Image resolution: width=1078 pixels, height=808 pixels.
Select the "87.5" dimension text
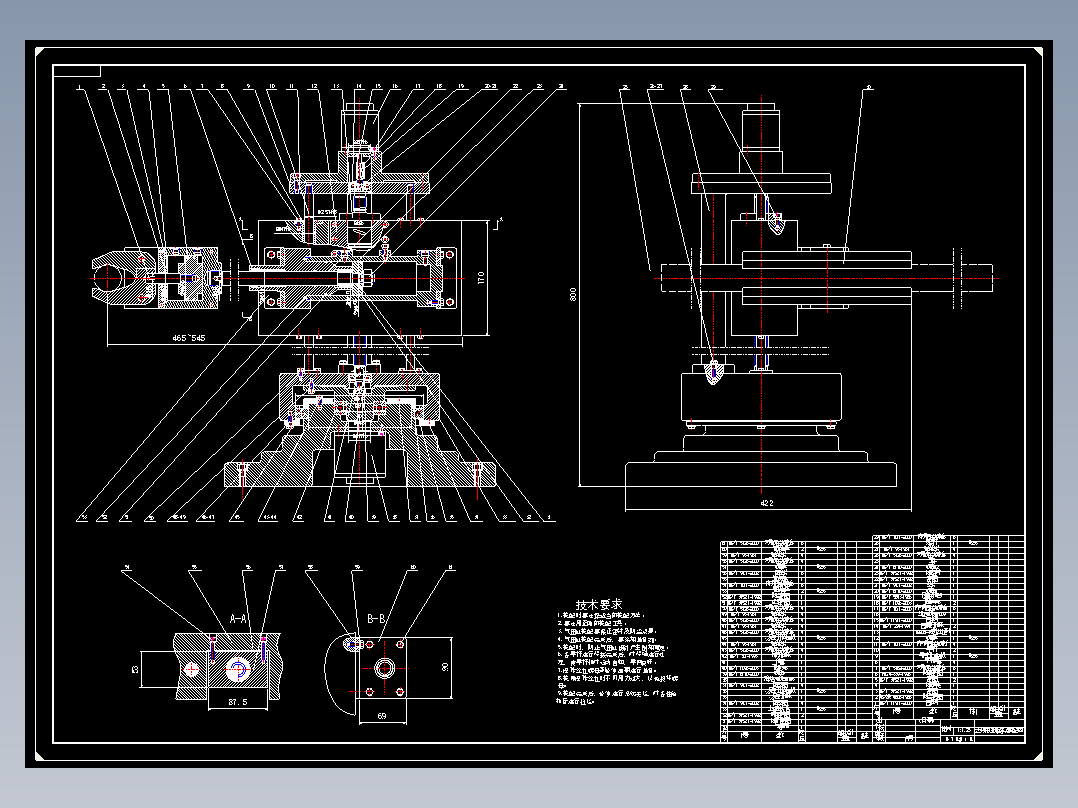point(237,702)
